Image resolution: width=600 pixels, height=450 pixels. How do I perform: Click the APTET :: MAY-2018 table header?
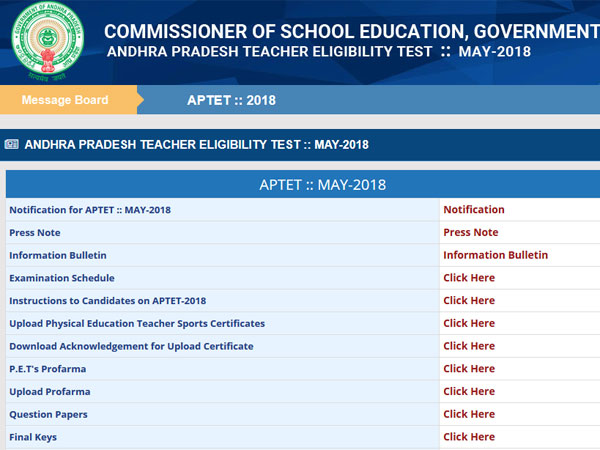pyautogui.click(x=322, y=185)
